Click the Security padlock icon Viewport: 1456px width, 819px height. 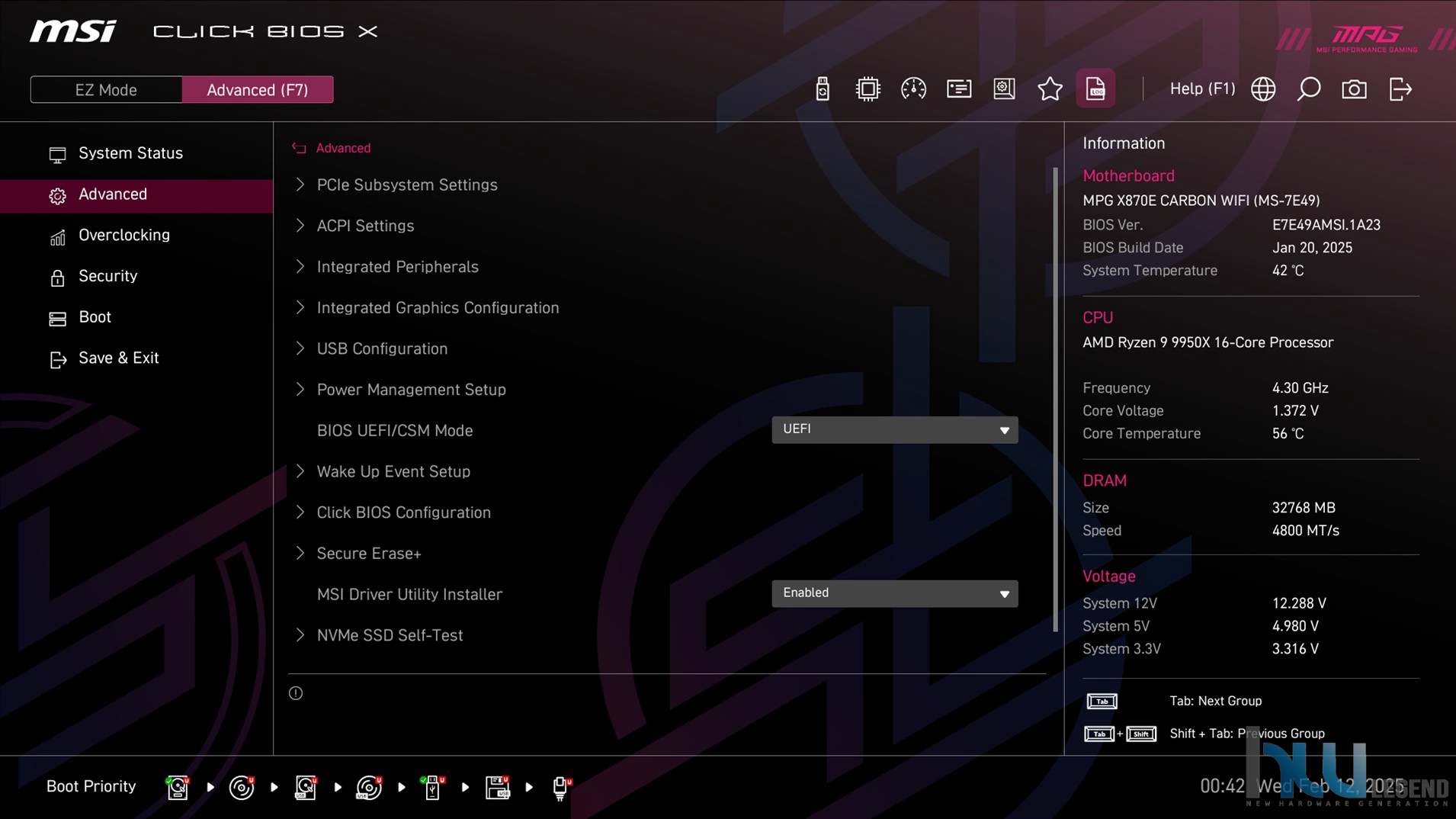pos(57,278)
